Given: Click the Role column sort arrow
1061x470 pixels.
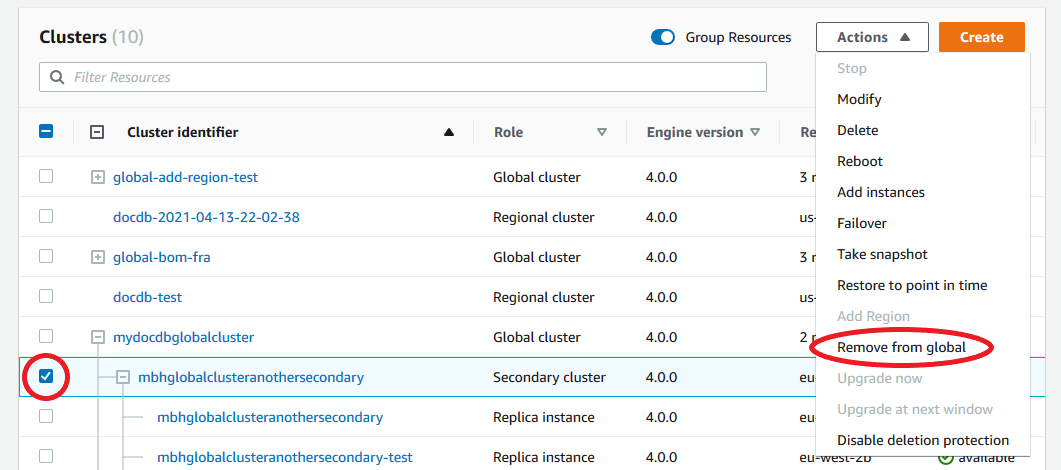Looking at the screenshot, I should click(x=601, y=132).
